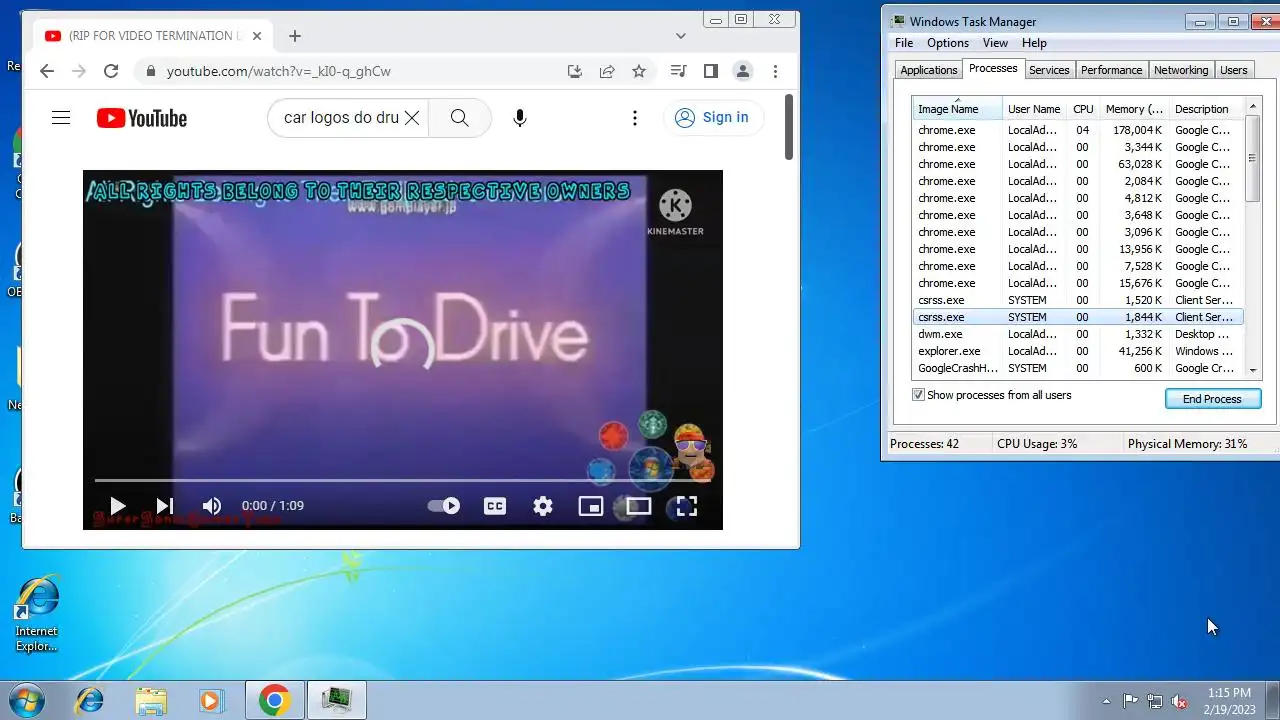Toggle Show processes from all users
Viewport: 1280px width, 720px height.
[x=919, y=395]
